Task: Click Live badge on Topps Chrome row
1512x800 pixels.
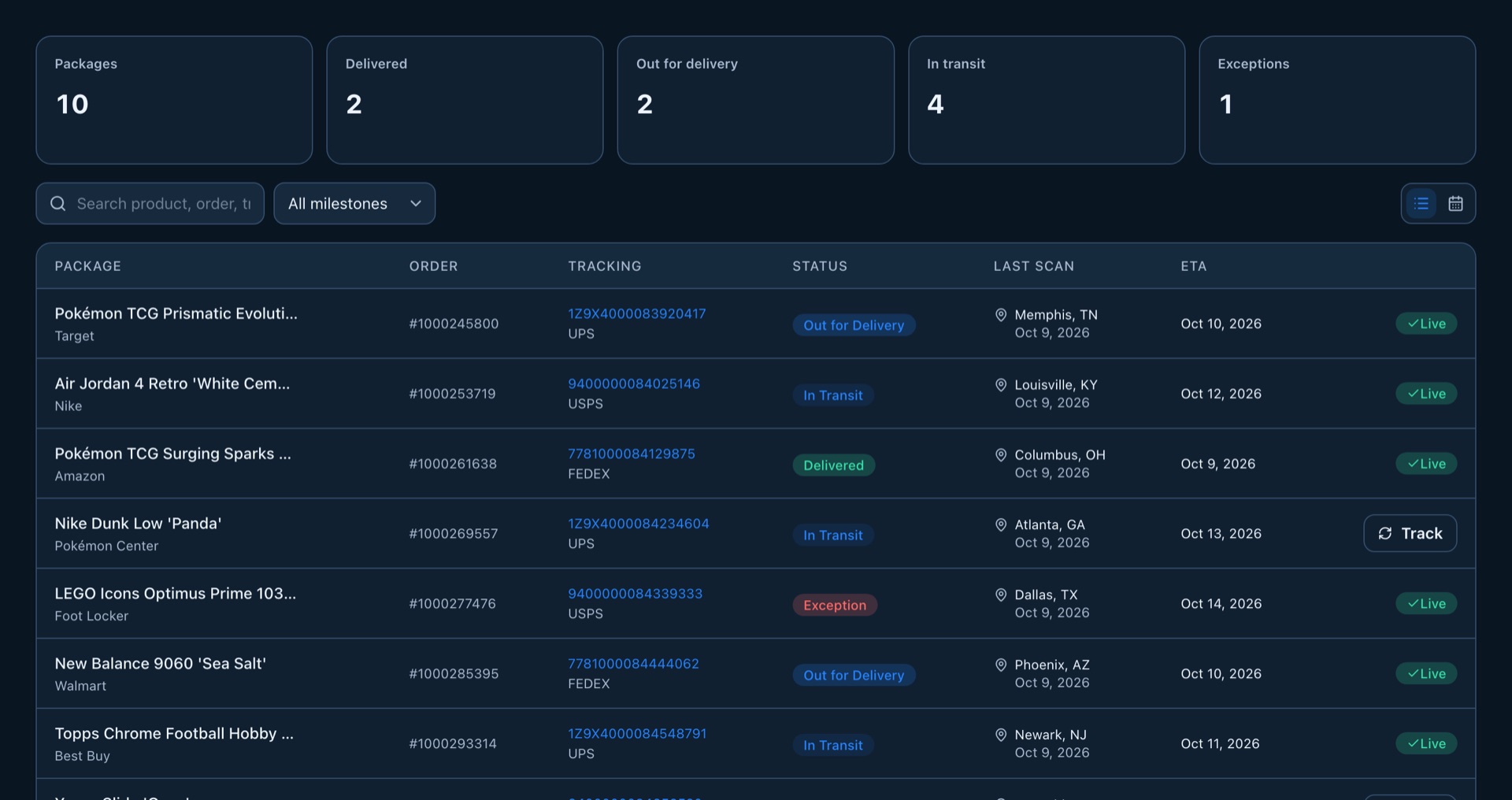Action: point(1426,744)
